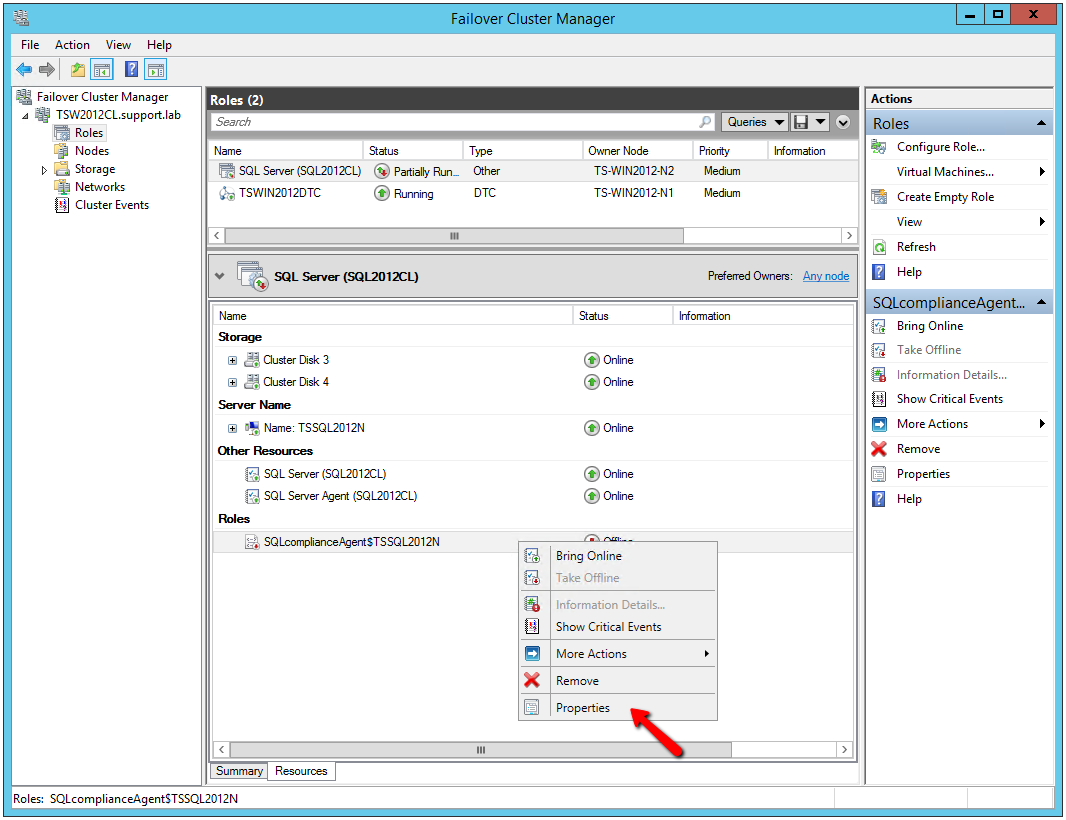The height and width of the screenshot is (820, 1066).
Task: Click the Bring Online icon in context menu
Action: pyautogui.click(x=532, y=556)
